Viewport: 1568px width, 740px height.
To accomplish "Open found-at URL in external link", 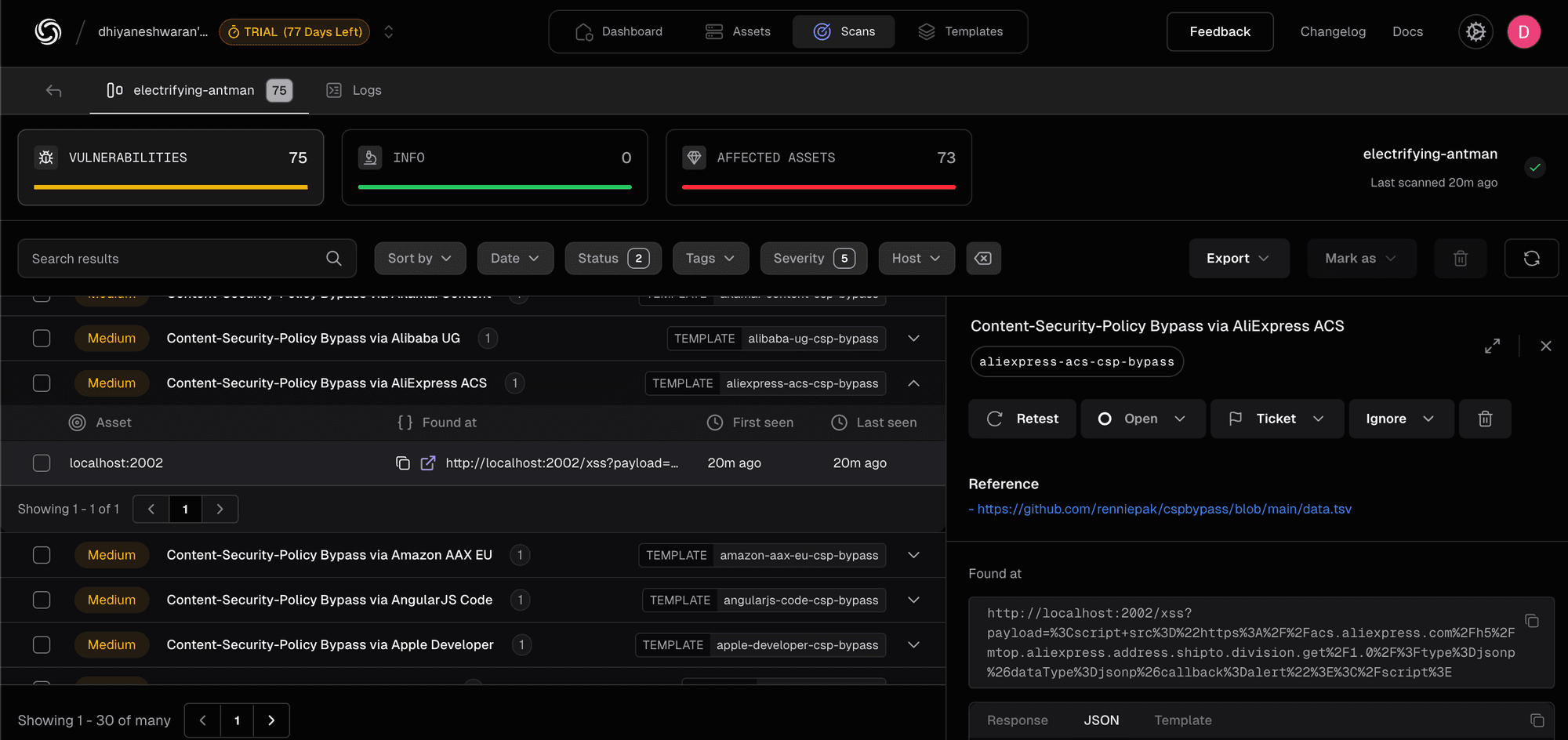I will coord(428,463).
